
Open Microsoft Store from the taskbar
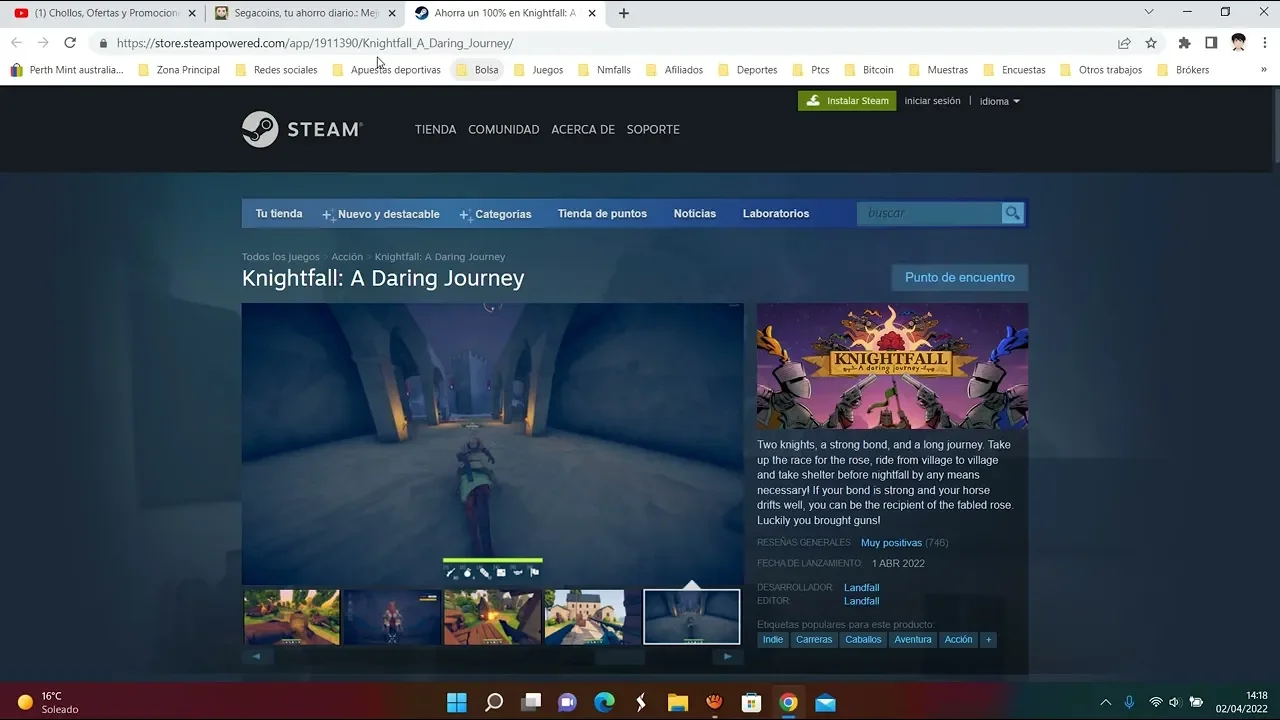751,702
